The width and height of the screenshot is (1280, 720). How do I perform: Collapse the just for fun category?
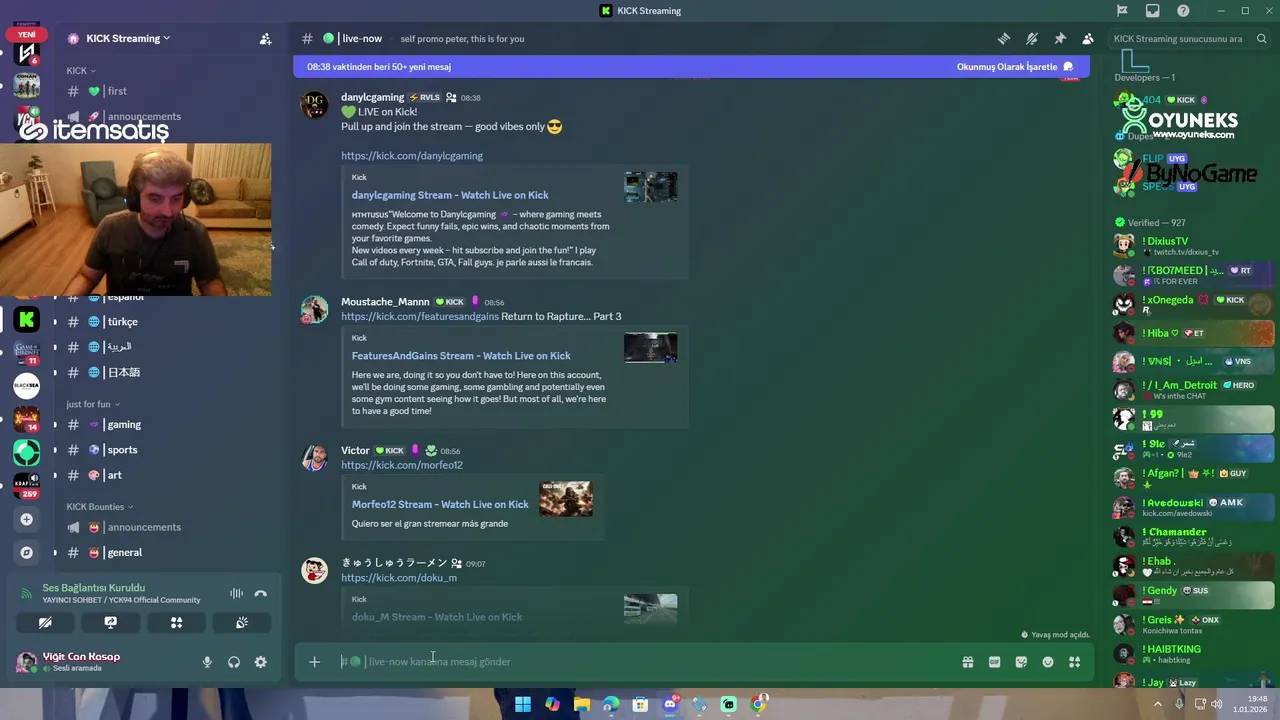(93, 404)
